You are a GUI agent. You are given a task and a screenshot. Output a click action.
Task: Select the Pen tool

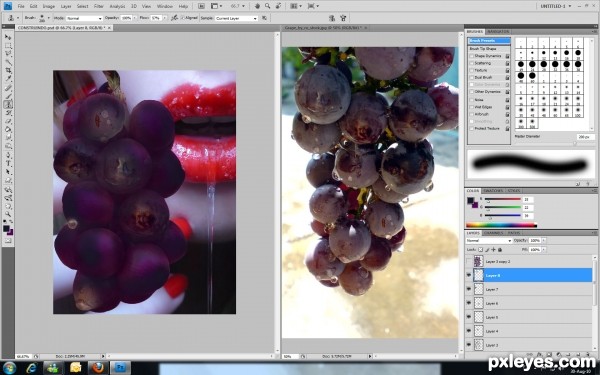pyautogui.click(x=8, y=155)
